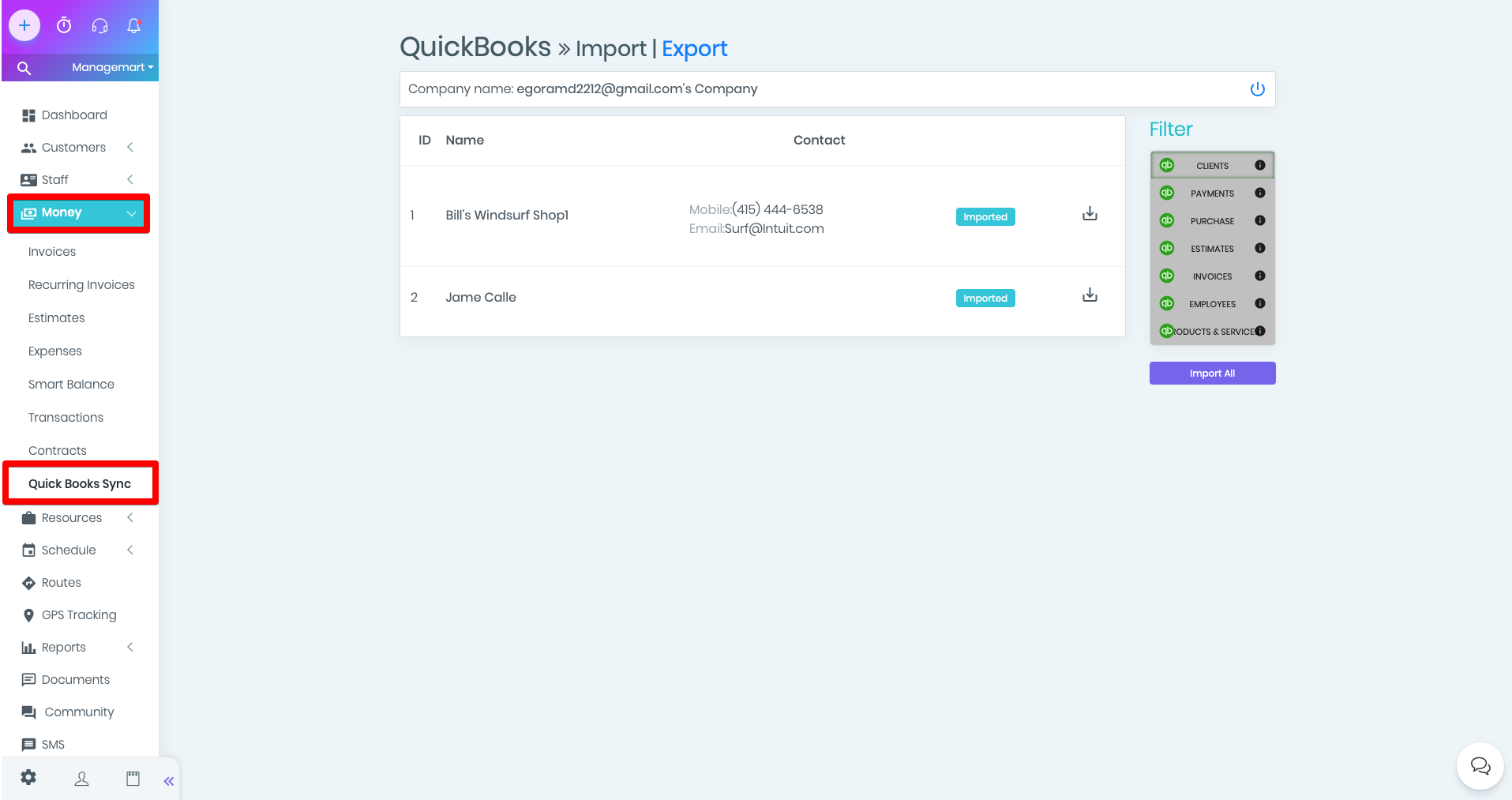1512x800 pixels.
Task: Click info icon next to ESTIMATES
Action: pyautogui.click(x=1260, y=248)
